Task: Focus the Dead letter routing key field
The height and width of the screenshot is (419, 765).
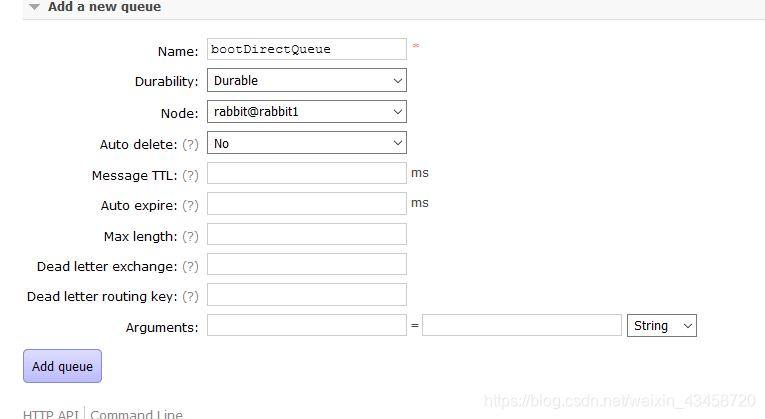Action: [306, 295]
